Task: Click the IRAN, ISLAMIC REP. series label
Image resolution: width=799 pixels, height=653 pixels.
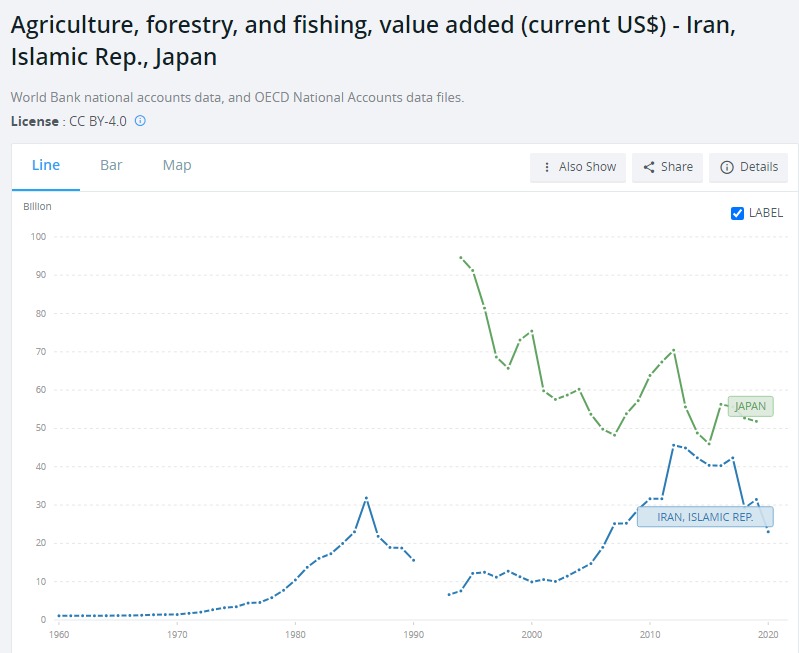Action: [705, 516]
